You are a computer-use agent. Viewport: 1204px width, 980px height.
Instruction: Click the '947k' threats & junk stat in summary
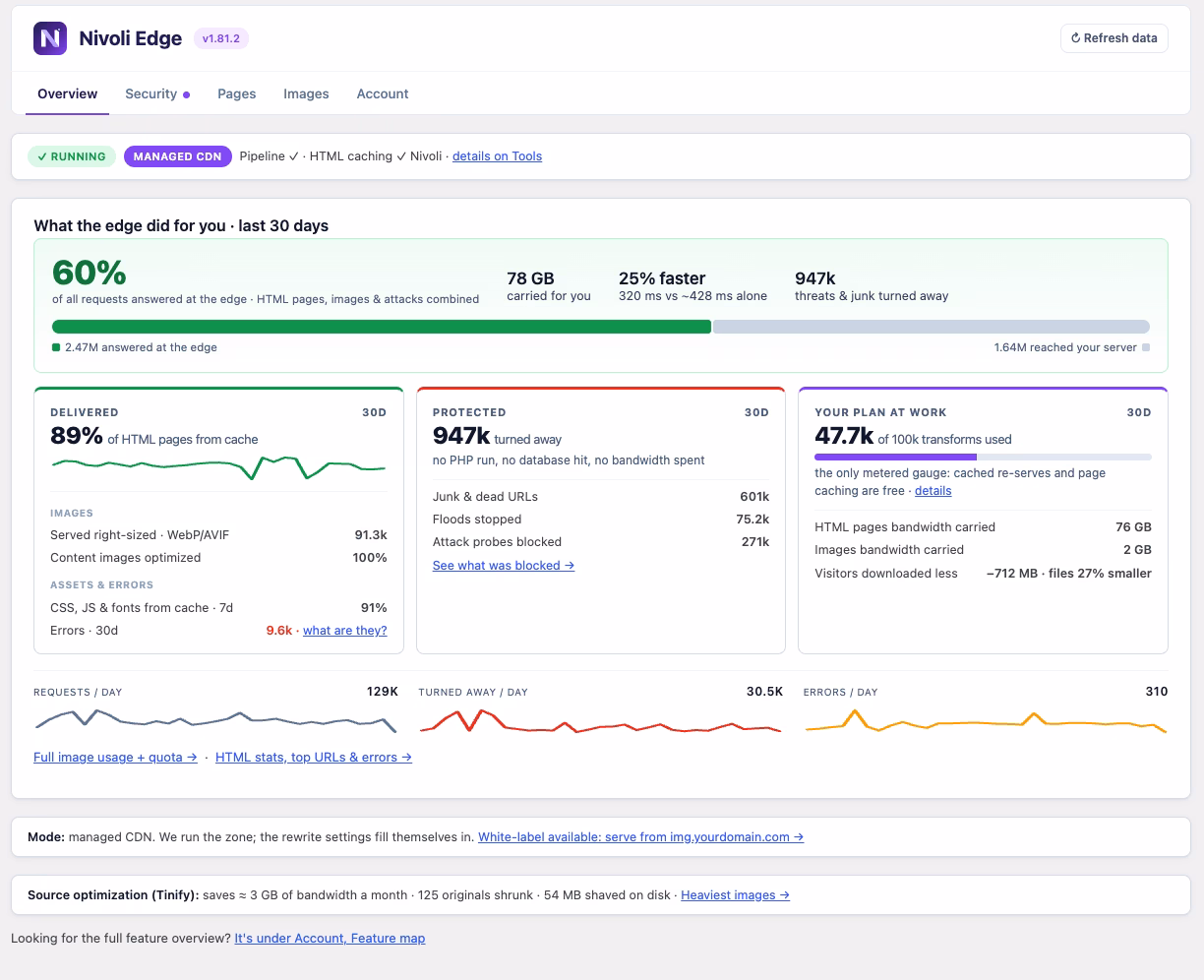coord(815,278)
